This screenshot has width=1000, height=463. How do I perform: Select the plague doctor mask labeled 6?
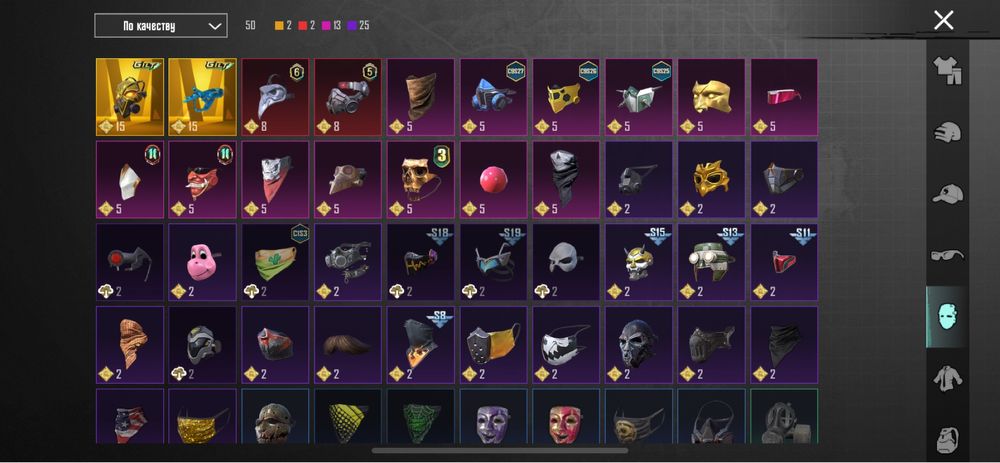point(276,97)
